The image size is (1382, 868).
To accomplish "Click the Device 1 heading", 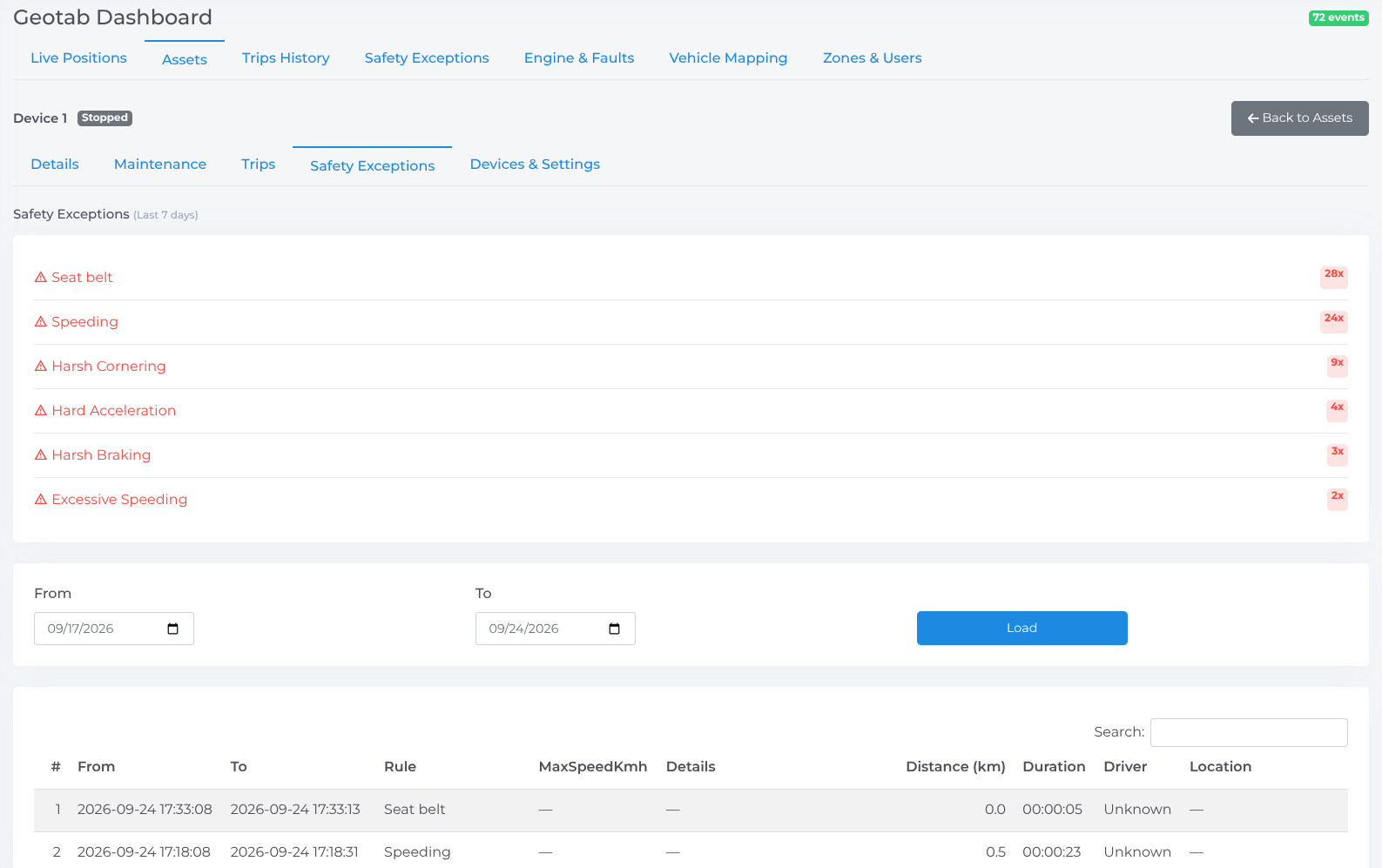I will coord(40,118).
